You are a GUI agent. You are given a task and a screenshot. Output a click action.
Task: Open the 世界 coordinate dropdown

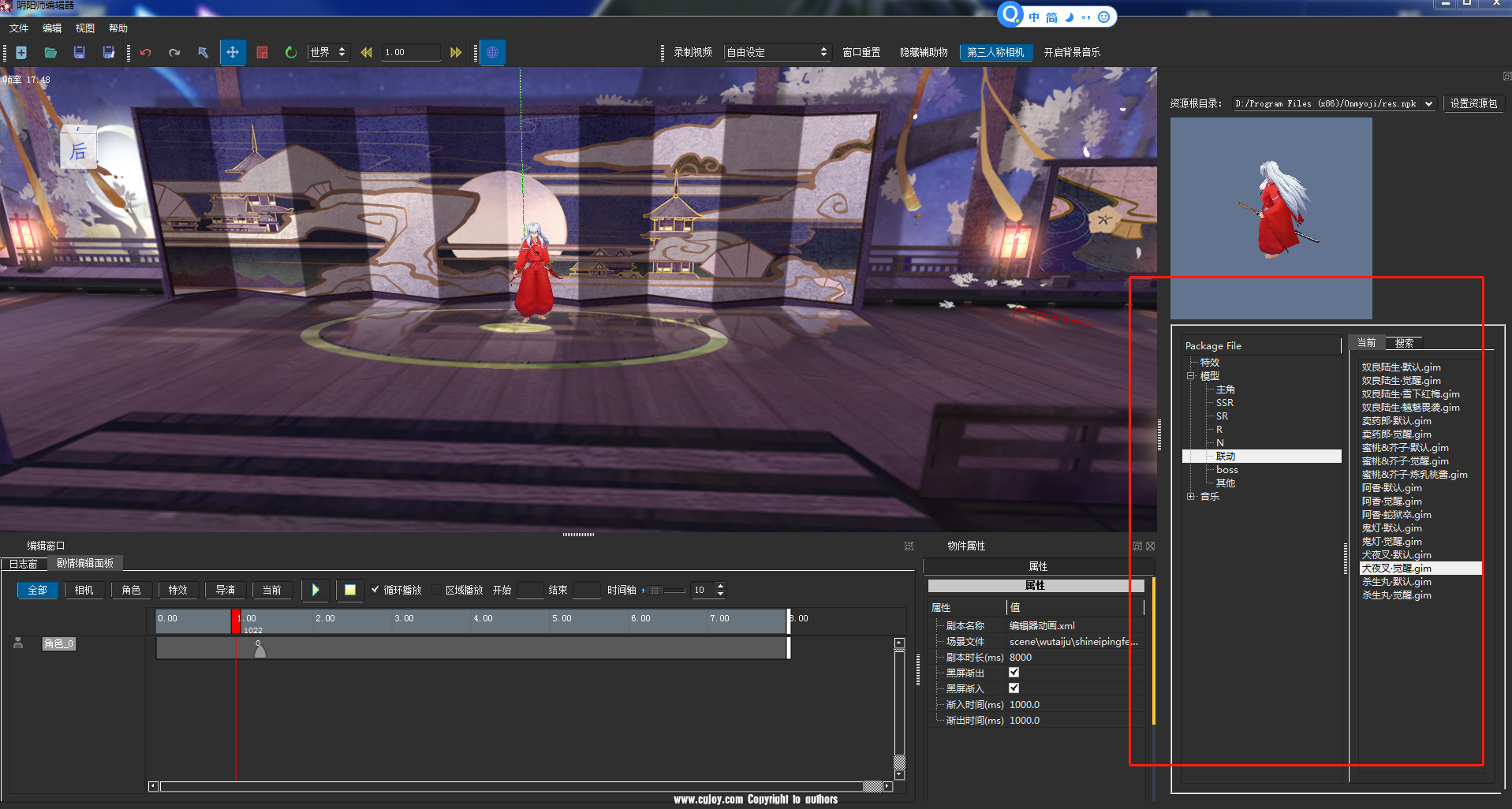(x=328, y=52)
